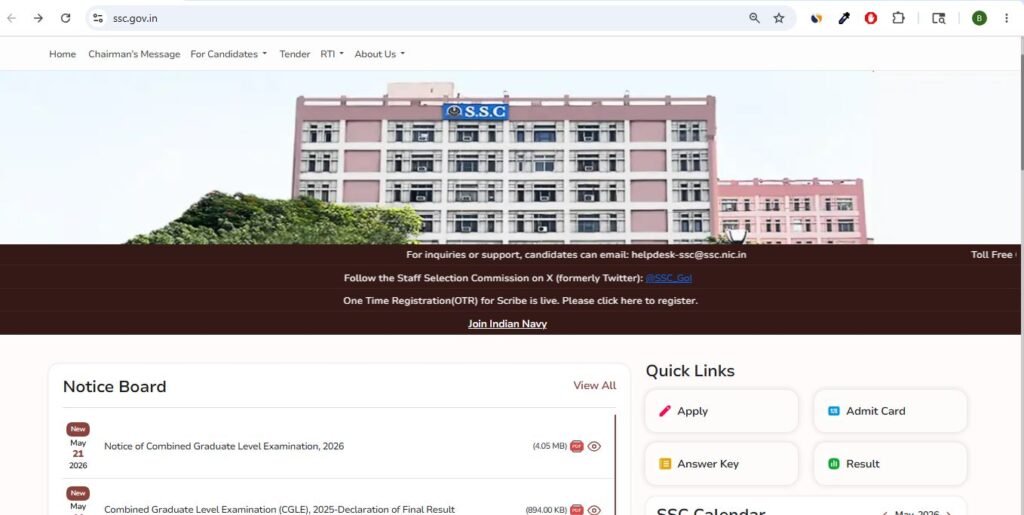
Task: Open the Answer Key quick link
Action: pyautogui.click(x=721, y=464)
